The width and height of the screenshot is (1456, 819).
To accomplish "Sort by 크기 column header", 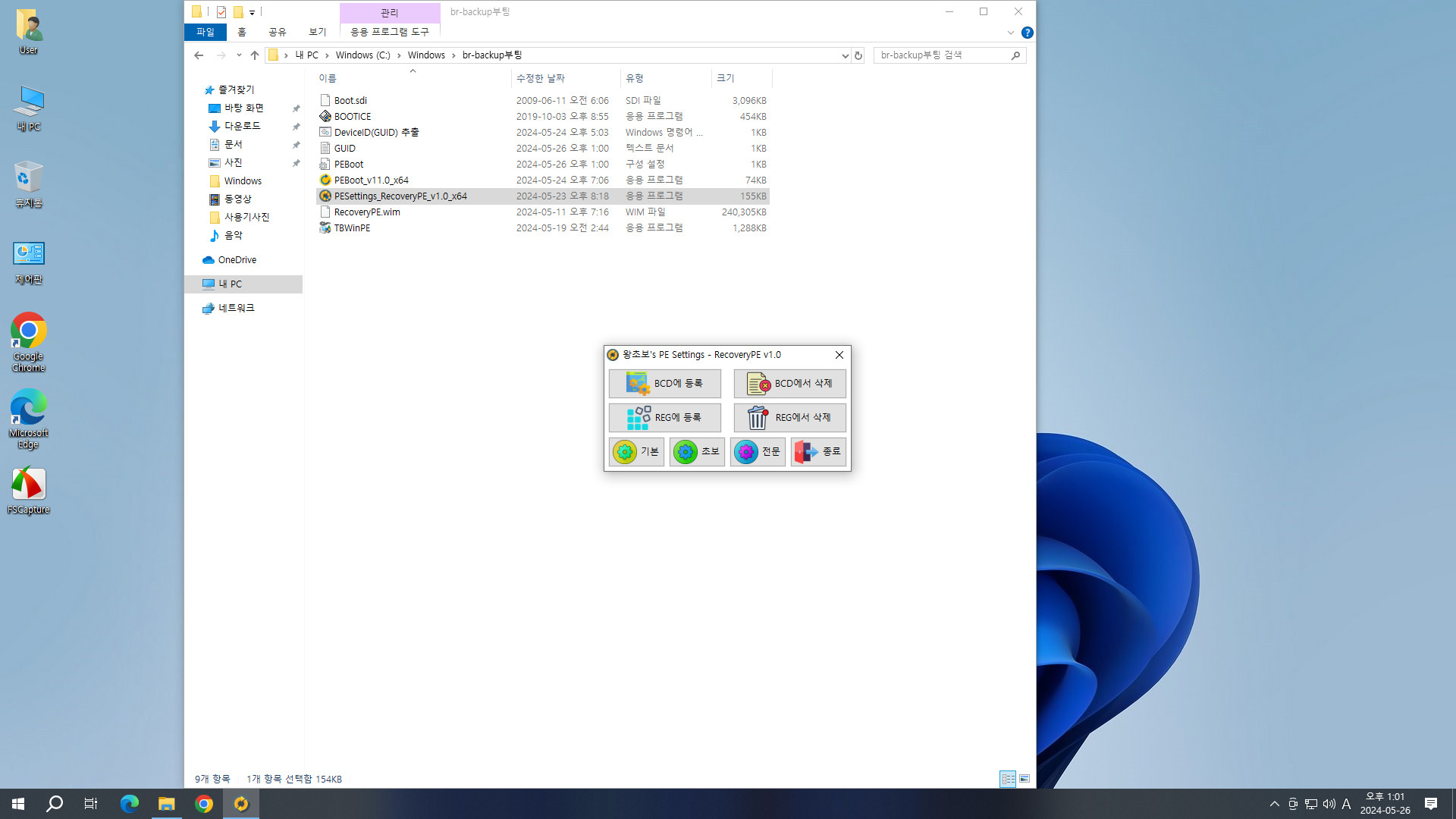I will (742, 78).
